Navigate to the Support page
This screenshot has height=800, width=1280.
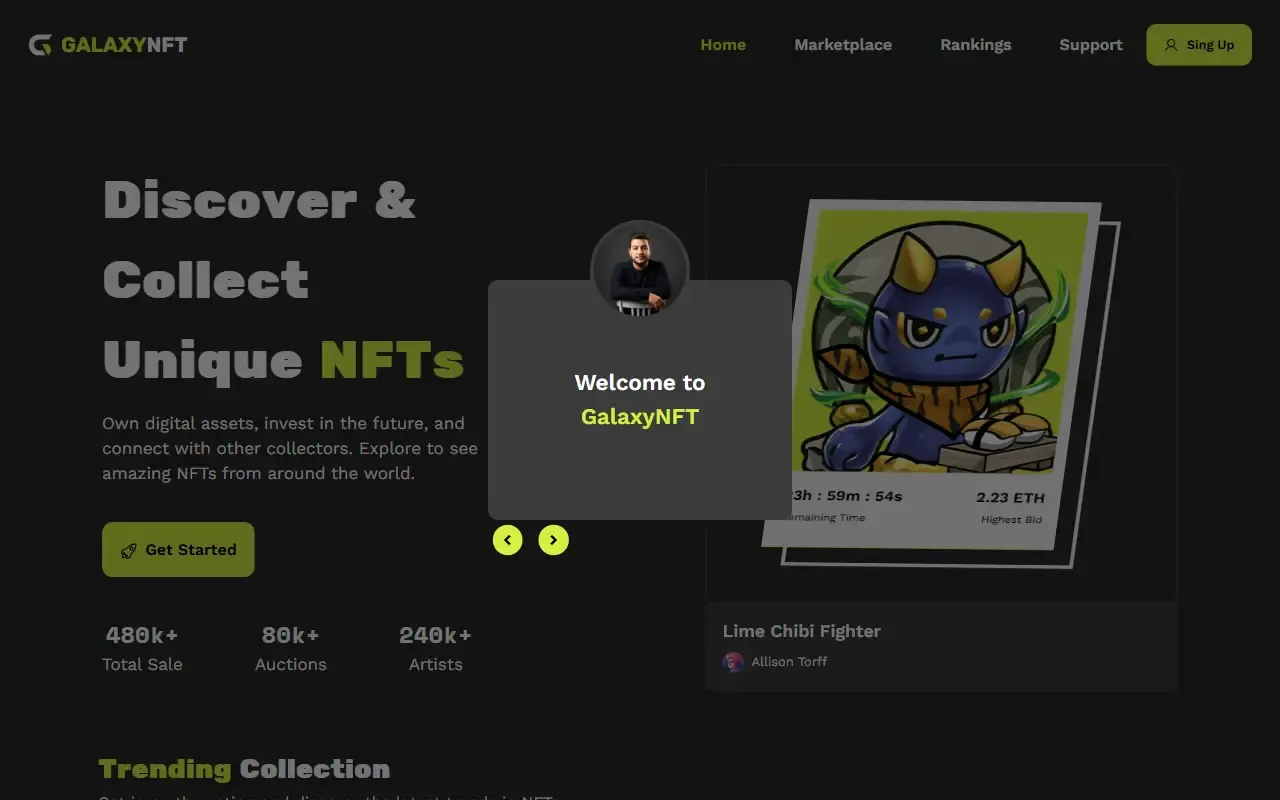coord(1091,45)
